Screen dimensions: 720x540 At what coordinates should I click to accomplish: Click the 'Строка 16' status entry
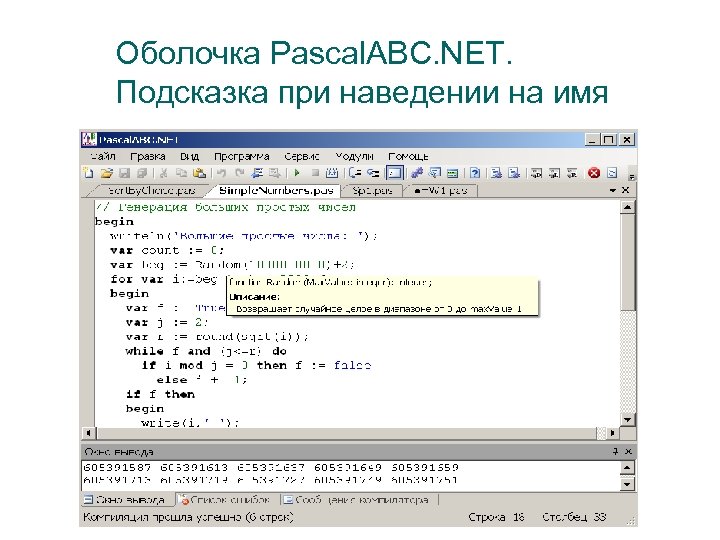[496, 517]
